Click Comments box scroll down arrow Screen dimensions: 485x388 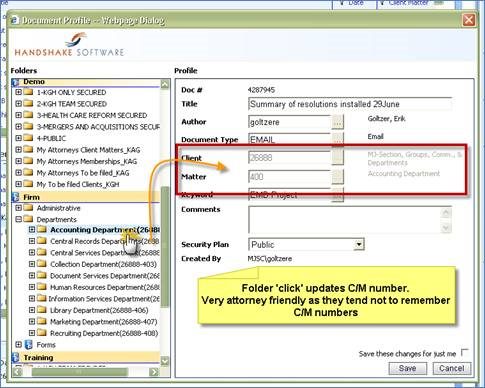coord(446,228)
